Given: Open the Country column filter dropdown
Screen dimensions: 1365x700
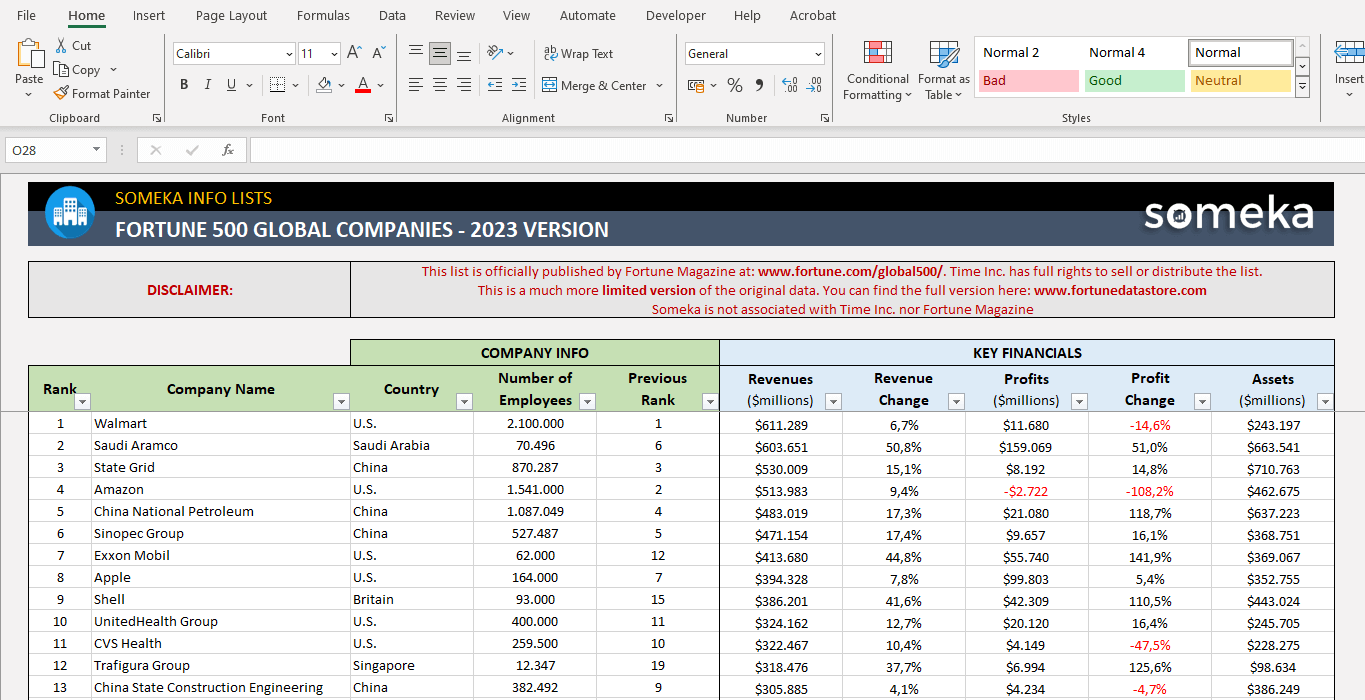Looking at the screenshot, I should [464, 401].
